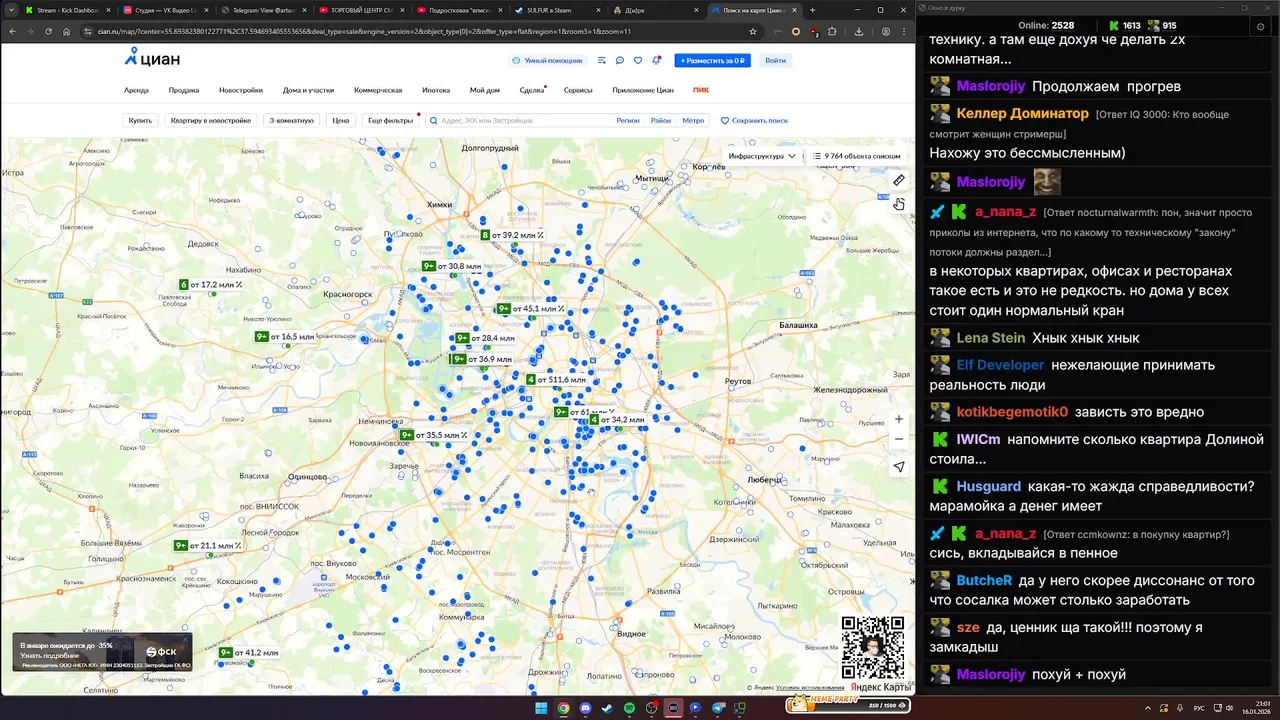Open a new browser tab with plus
This screenshot has width=1280, height=720.
pyautogui.click(x=812, y=10)
